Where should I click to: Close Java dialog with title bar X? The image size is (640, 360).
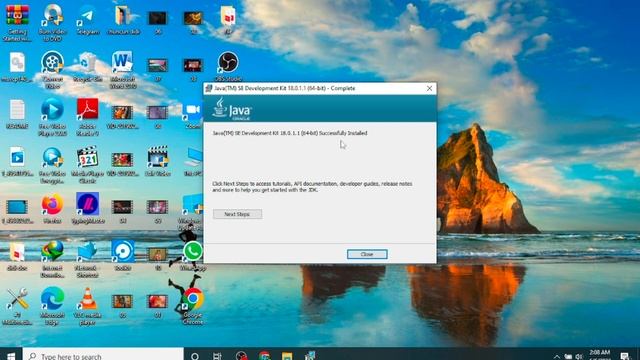pos(429,88)
